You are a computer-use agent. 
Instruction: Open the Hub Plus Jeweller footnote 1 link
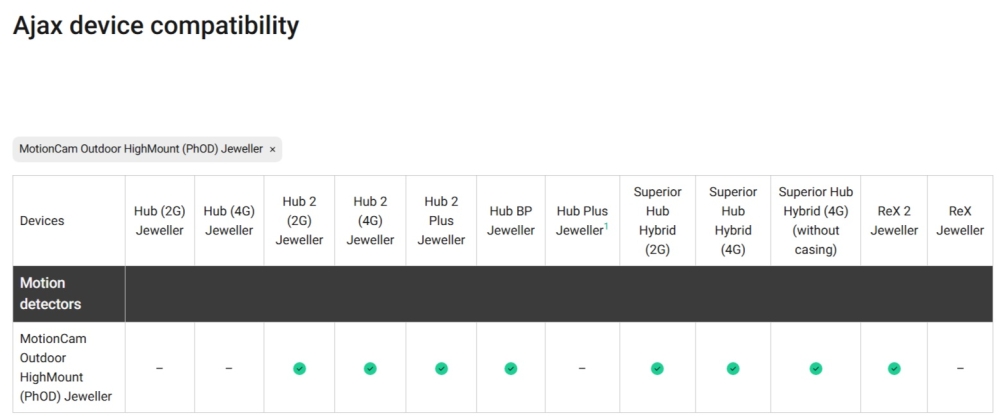(x=606, y=226)
